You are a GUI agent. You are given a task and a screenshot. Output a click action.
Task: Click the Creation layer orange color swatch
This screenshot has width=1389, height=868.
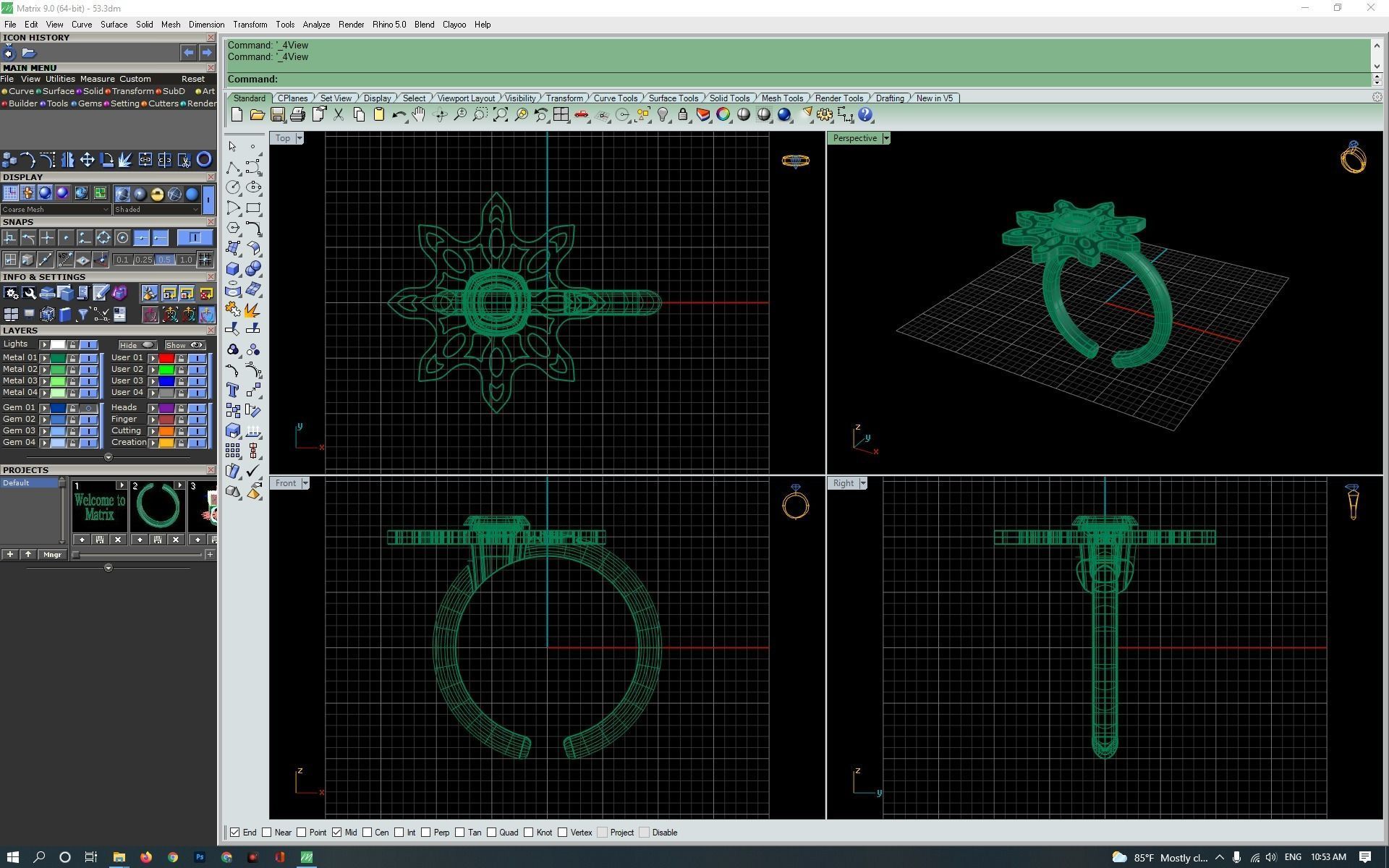(166, 443)
